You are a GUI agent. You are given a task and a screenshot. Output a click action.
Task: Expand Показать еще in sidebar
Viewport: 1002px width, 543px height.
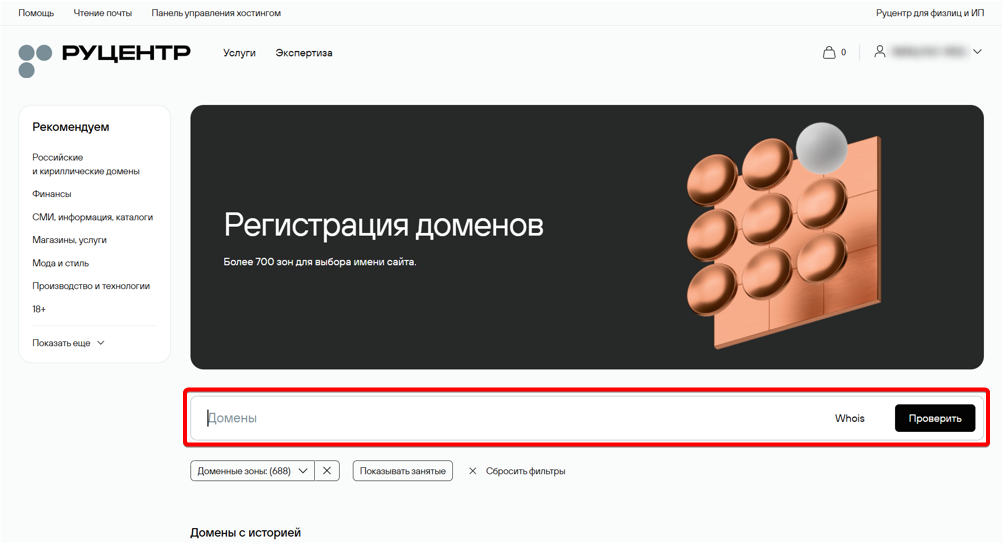pos(68,343)
